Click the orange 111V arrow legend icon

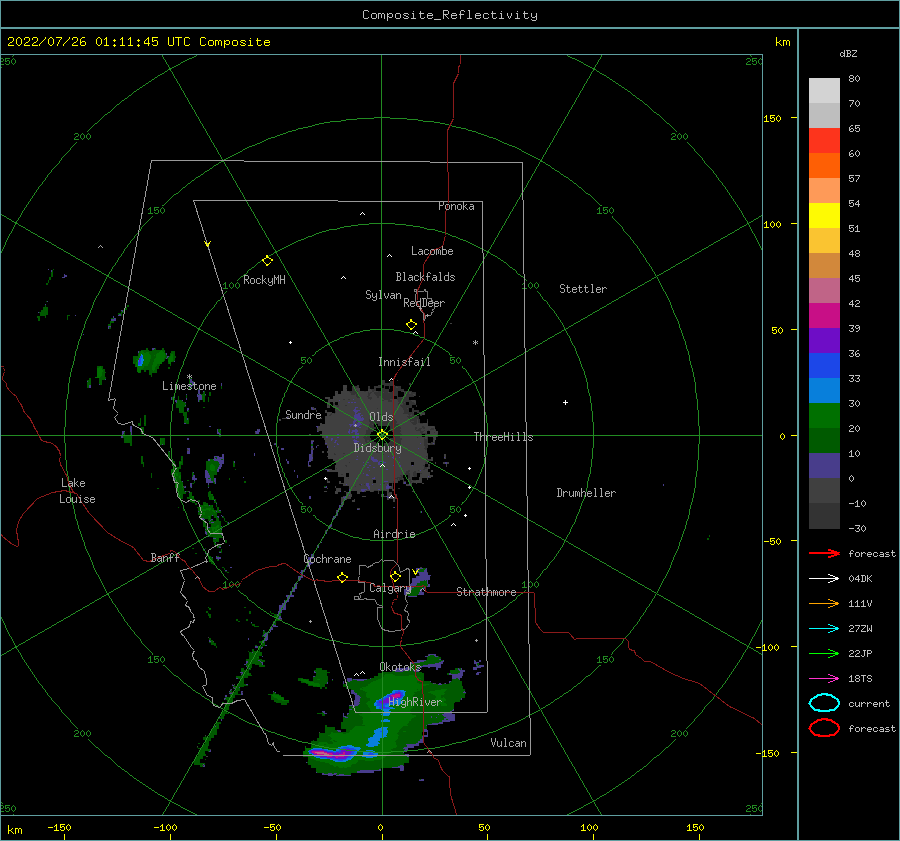pos(824,603)
